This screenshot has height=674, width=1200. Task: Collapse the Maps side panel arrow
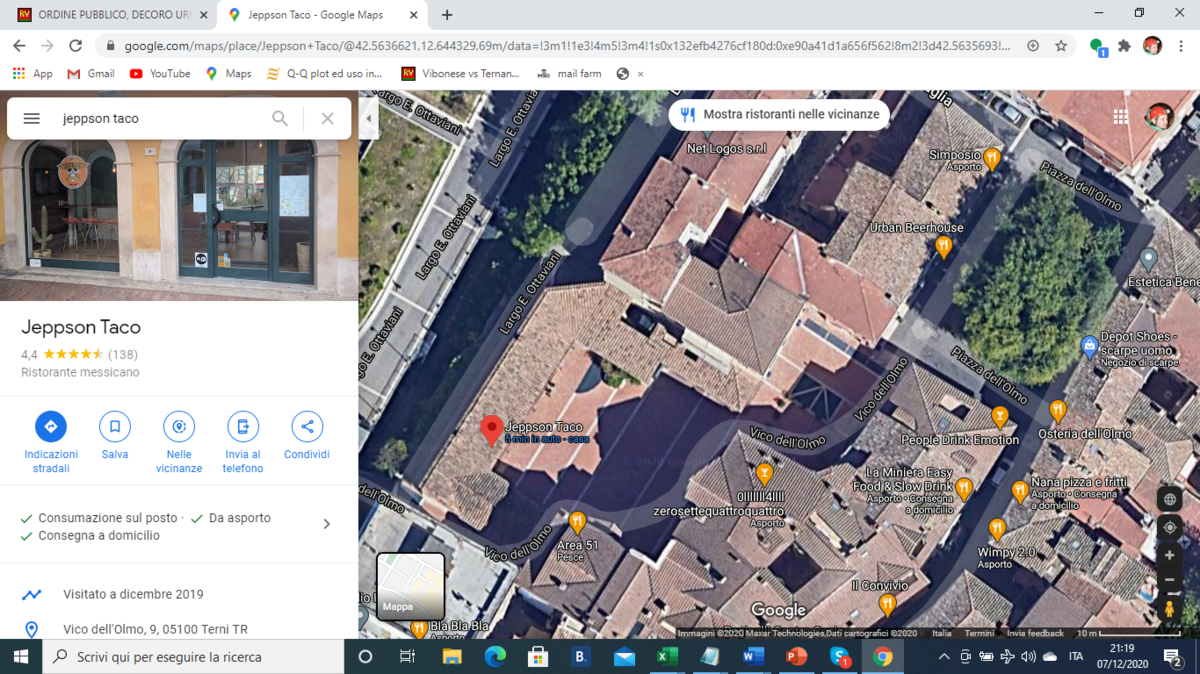pyautogui.click(x=368, y=118)
